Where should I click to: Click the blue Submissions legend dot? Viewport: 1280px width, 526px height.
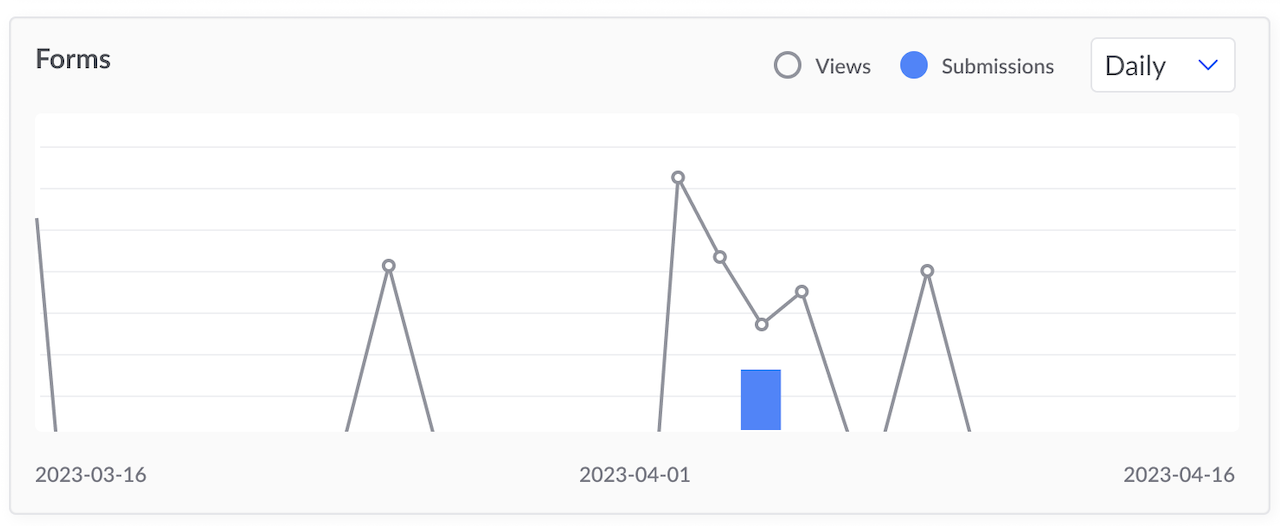914,66
